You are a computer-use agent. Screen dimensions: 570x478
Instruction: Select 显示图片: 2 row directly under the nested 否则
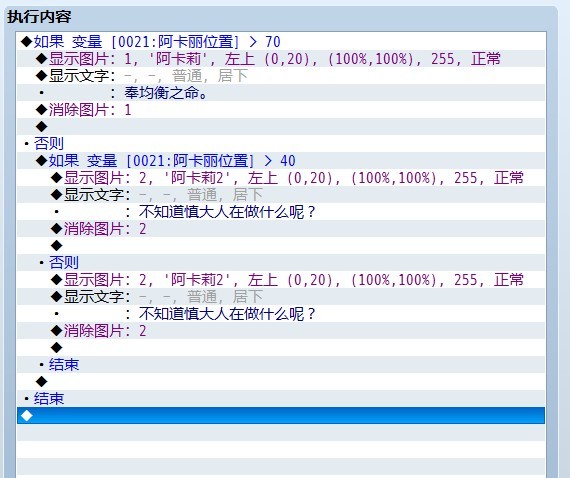(281, 280)
